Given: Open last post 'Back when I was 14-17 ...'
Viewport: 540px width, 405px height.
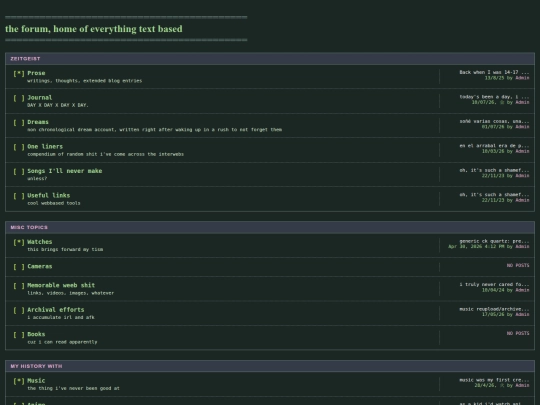Looking at the screenshot, I should click(x=494, y=72).
